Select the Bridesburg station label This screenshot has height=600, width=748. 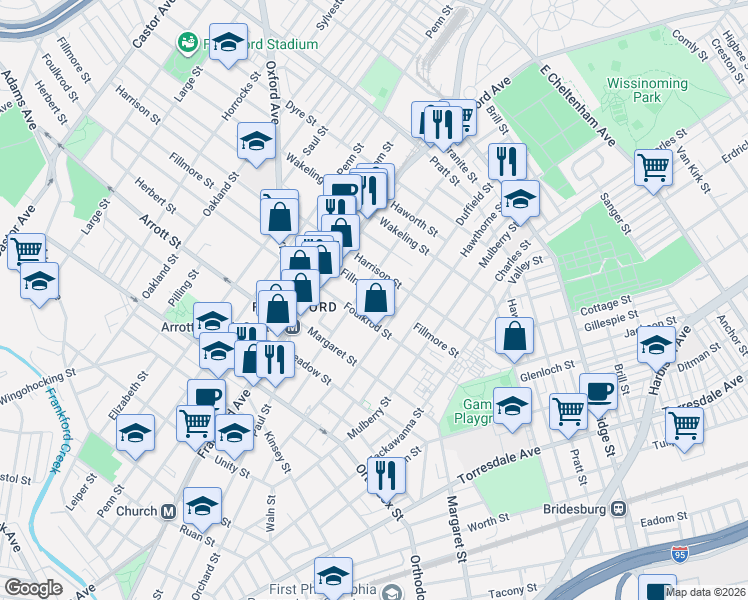point(574,509)
